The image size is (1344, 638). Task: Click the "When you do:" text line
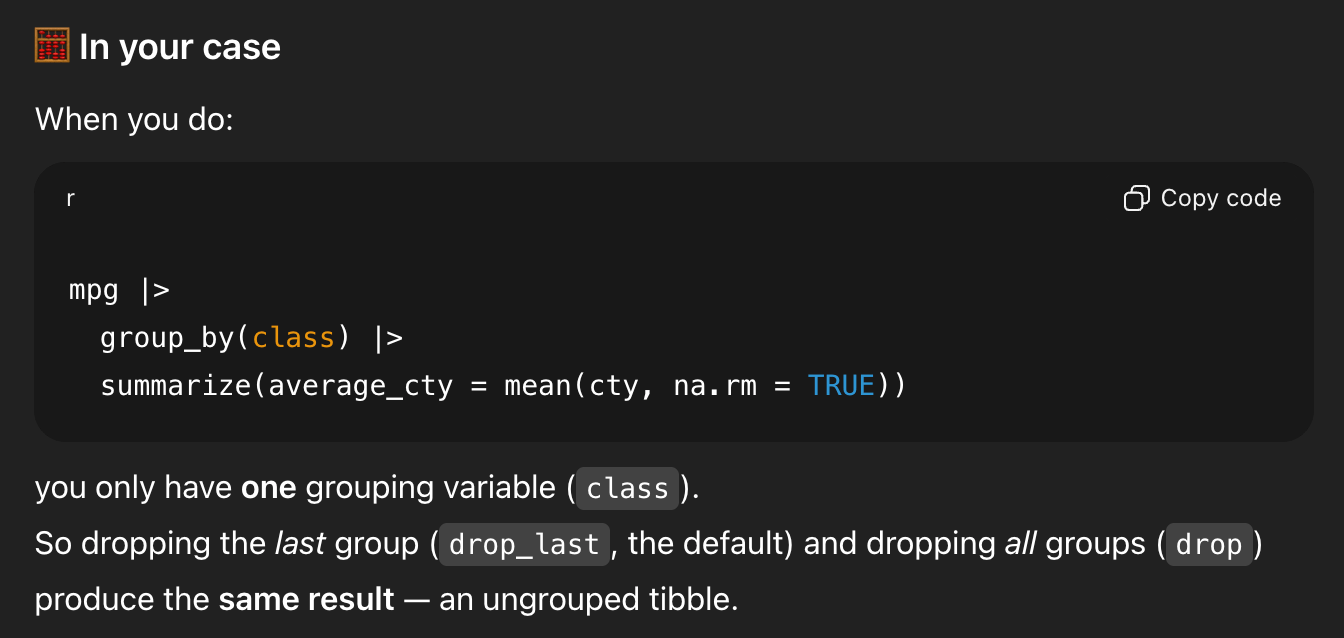[x=134, y=120]
